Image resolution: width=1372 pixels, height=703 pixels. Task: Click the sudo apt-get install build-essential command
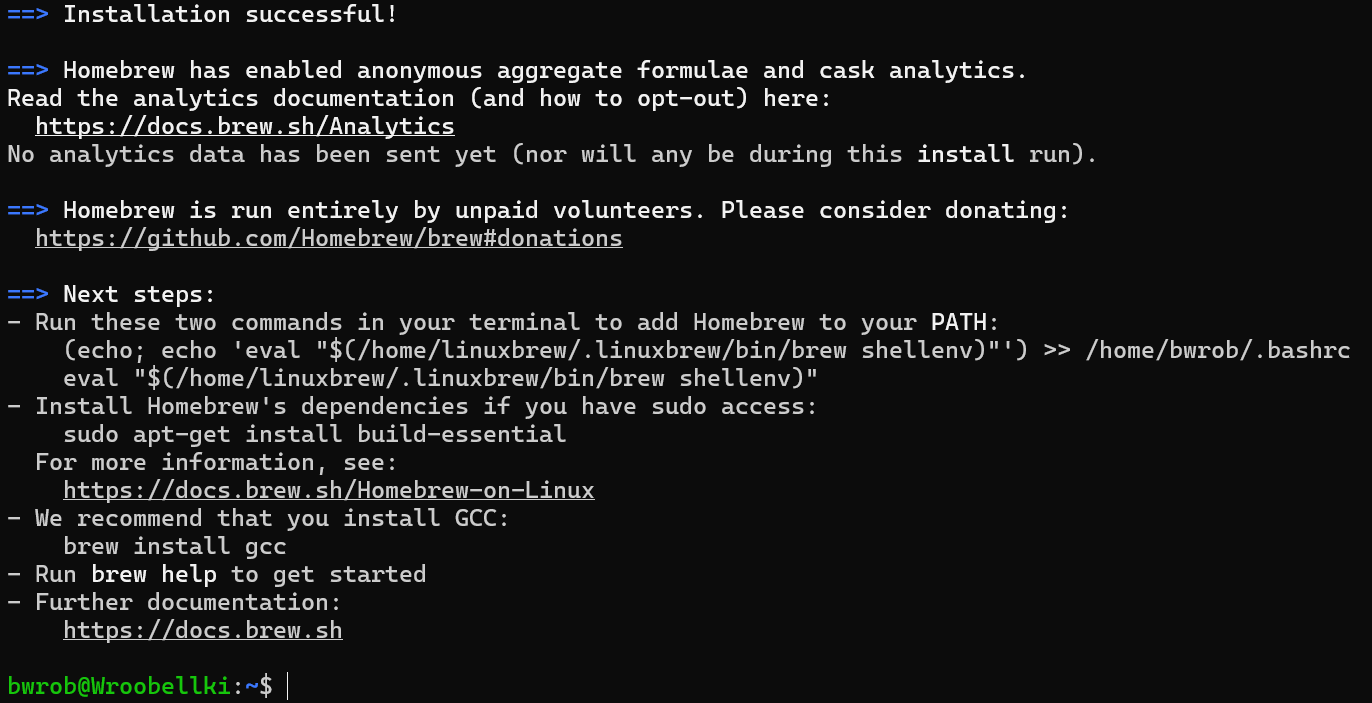315,434
